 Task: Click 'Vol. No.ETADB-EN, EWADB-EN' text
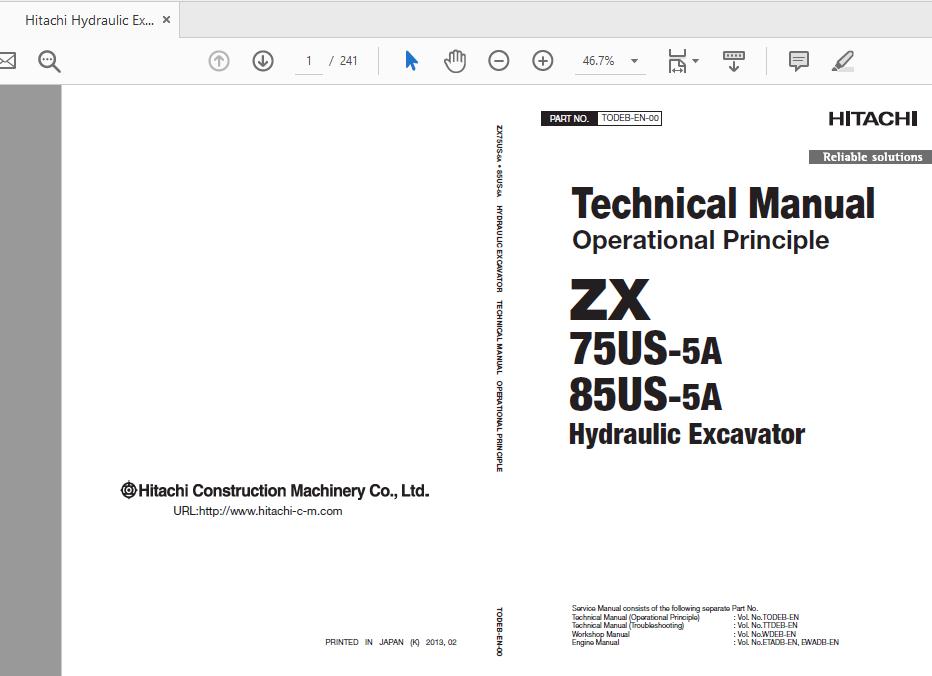pos(788,642)
